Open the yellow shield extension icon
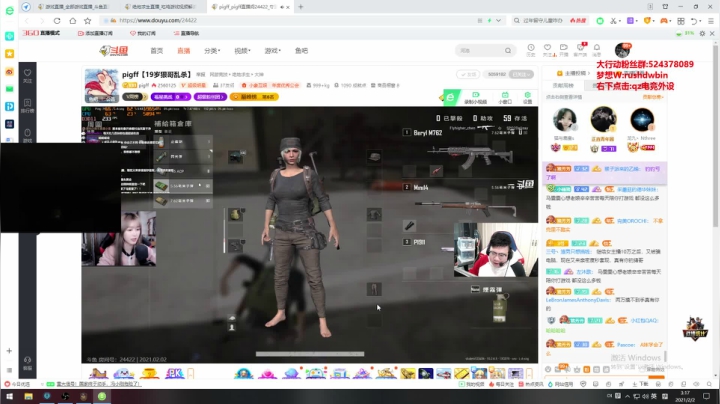The height and width of the screenshot is (404, 720). pos(647,21)
